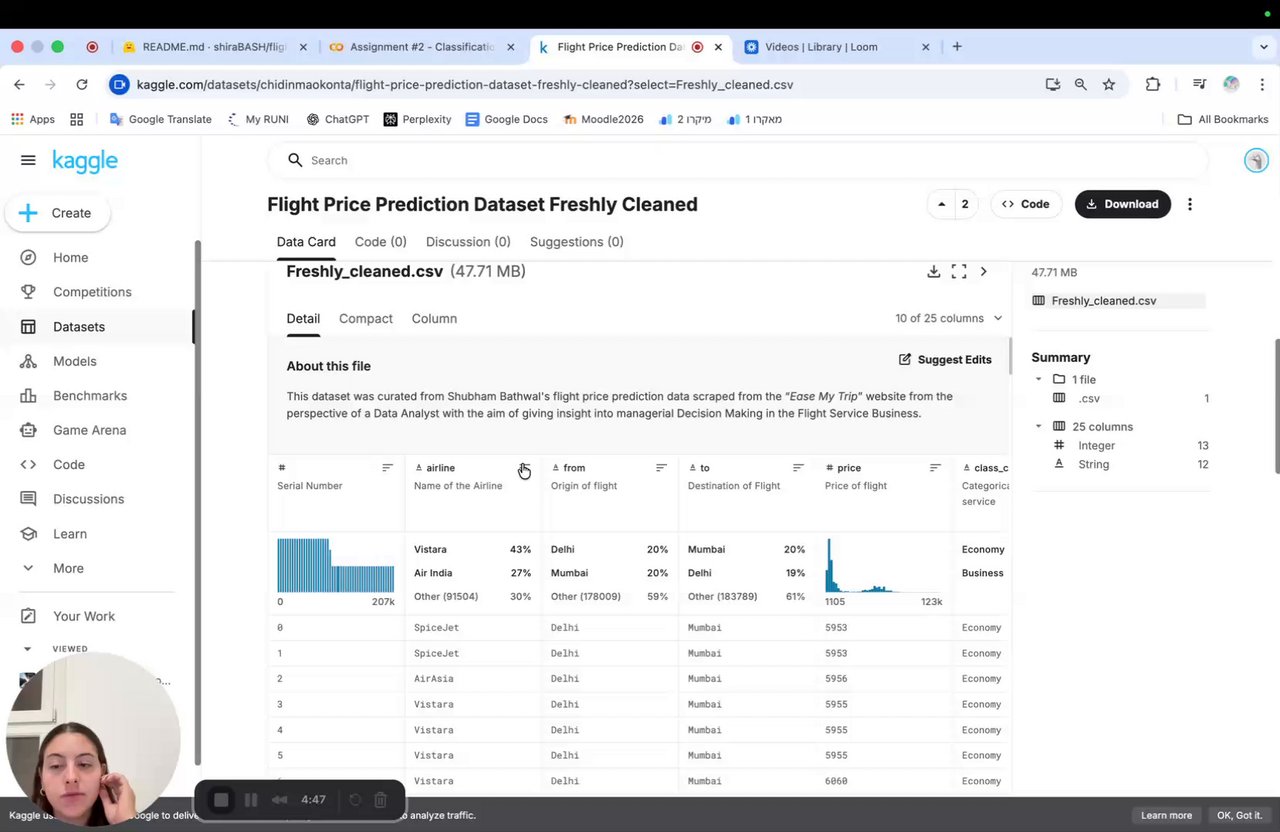
Task: Open the Discussion (0) tab
Action: 468,242
